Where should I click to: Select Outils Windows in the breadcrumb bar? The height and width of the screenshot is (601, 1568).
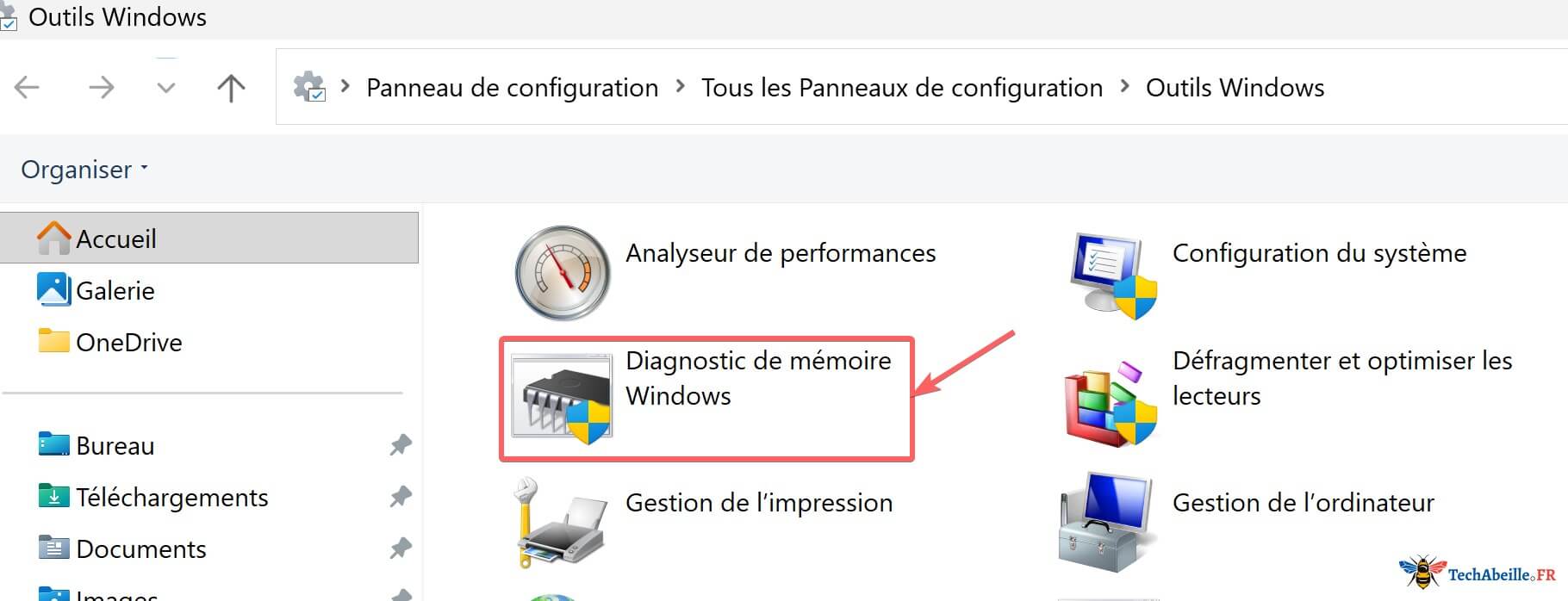point(1234,87)
